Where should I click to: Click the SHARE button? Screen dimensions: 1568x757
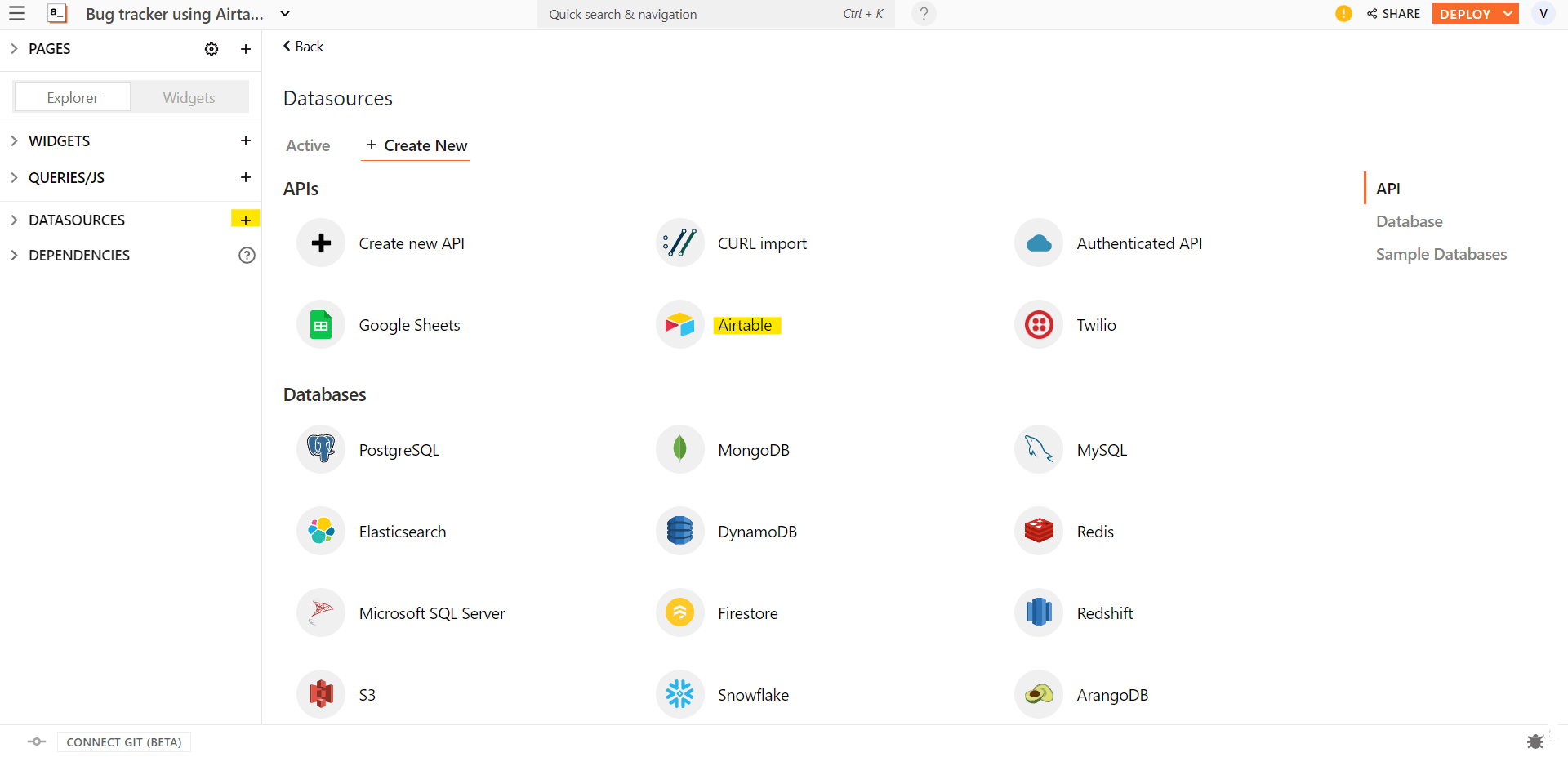click(1394, 14)
